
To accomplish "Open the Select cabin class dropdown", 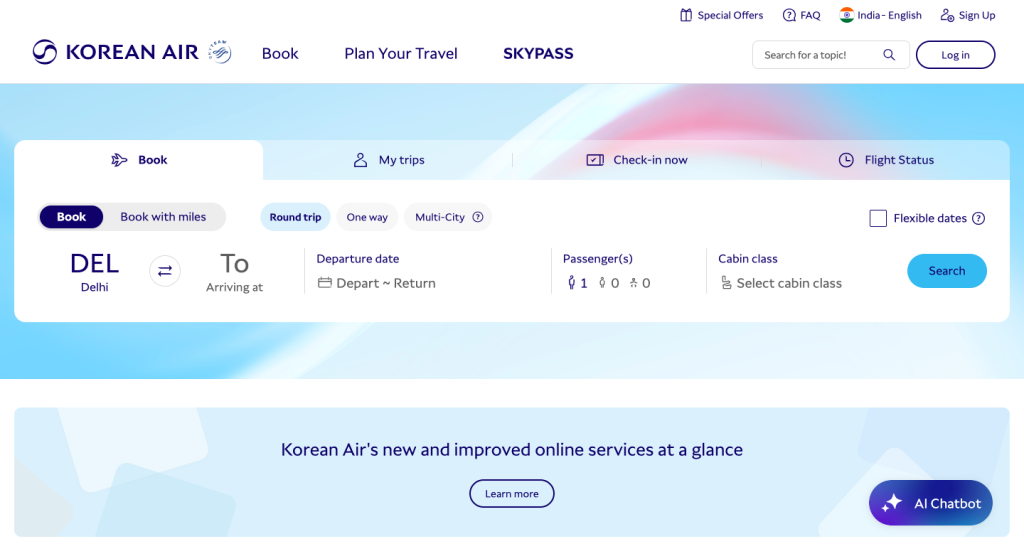I will [780, 283].
